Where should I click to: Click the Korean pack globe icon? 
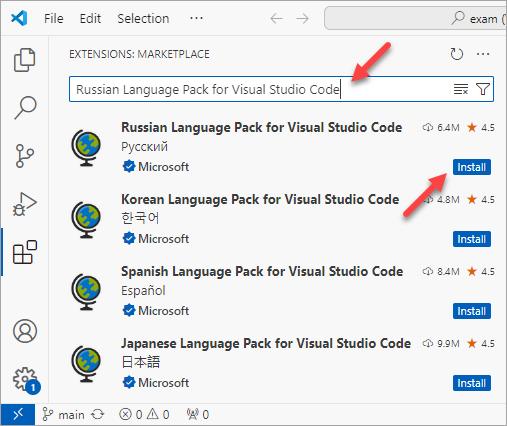pyautogui.click(x=86, y=220)
